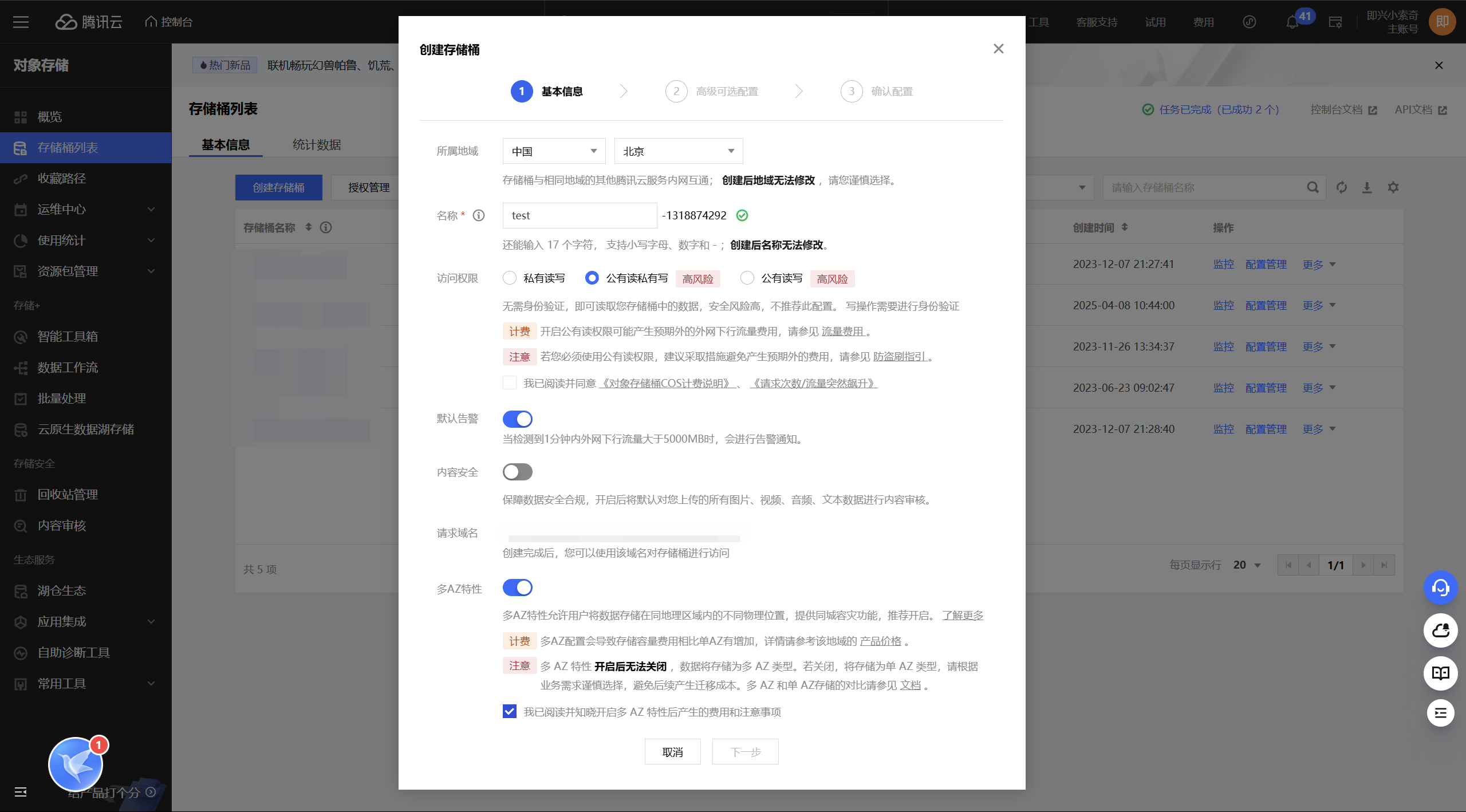Click the refresh bucket list icon
1466x812 pixels.
1342,187
